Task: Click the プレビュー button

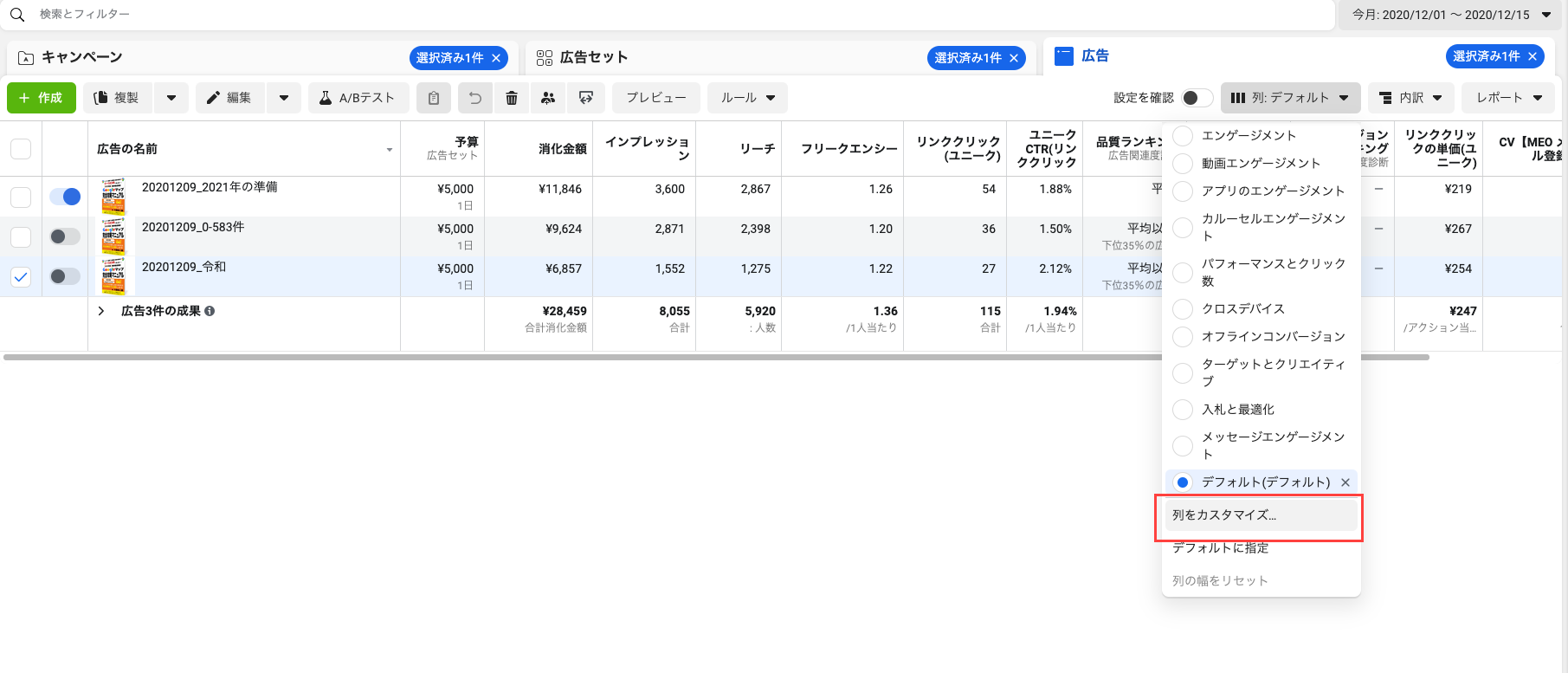Action: (655, 98)
